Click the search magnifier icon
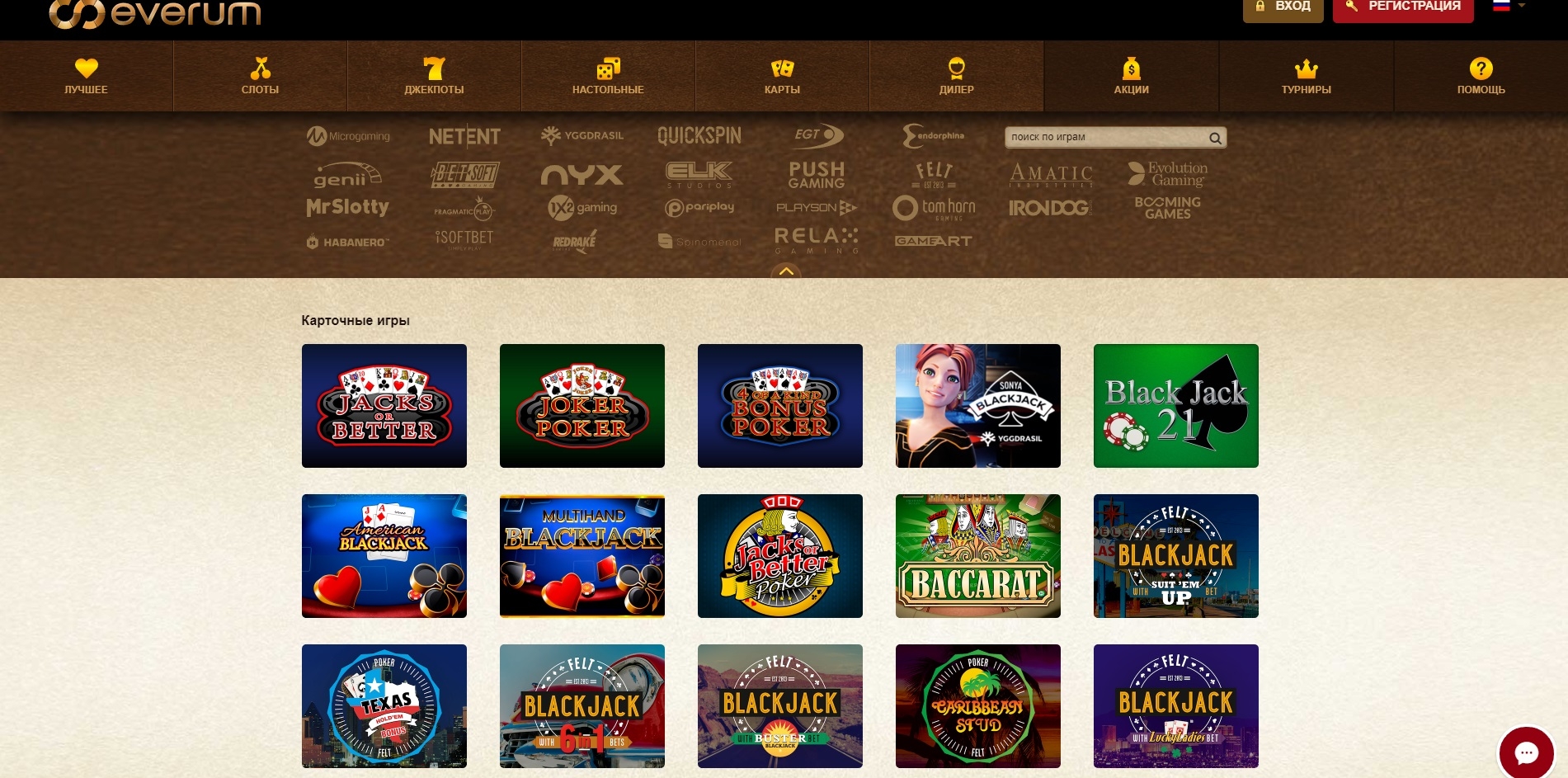Image resolution: width=1568 pixels, height=778 pixels. click(1215, 138)
